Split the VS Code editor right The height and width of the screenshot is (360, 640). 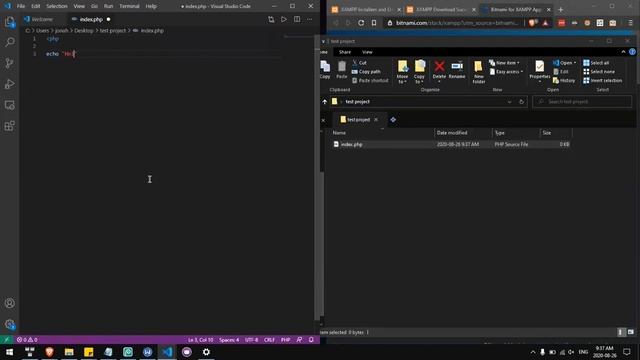[x=297, y=19]
